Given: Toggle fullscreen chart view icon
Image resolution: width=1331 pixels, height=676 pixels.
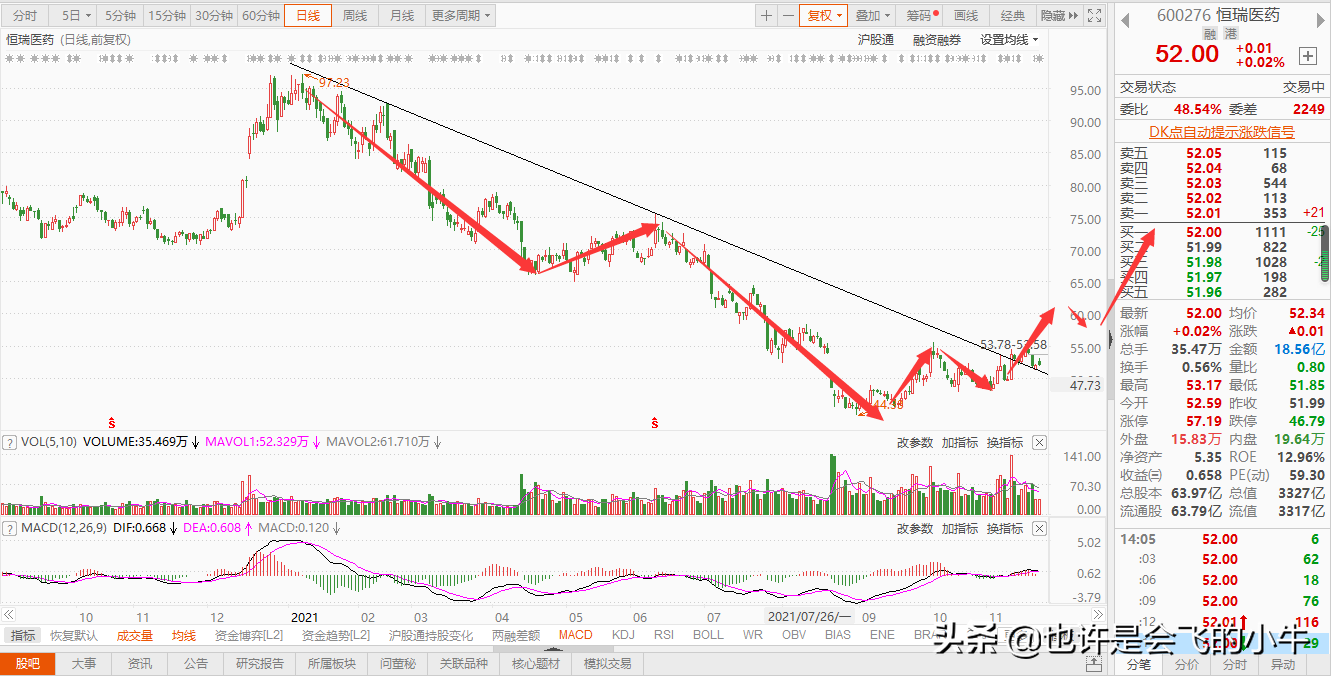Looking at the screenshot, I should (1095, 16).
